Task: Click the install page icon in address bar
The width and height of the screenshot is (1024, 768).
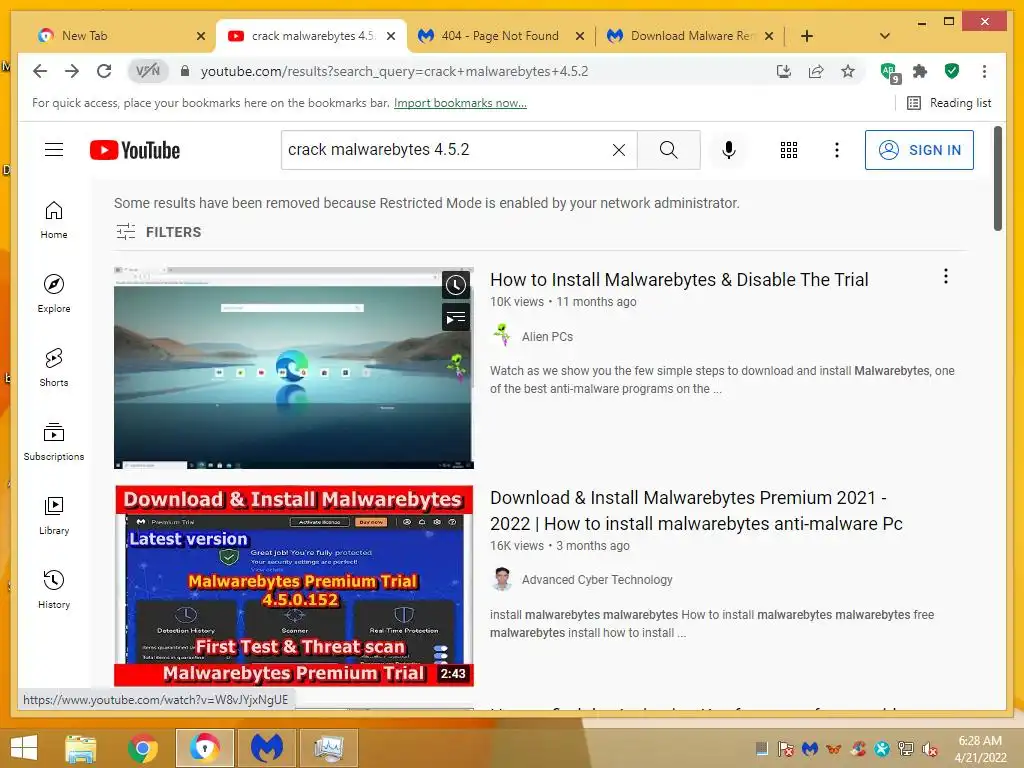Action: 784,71
